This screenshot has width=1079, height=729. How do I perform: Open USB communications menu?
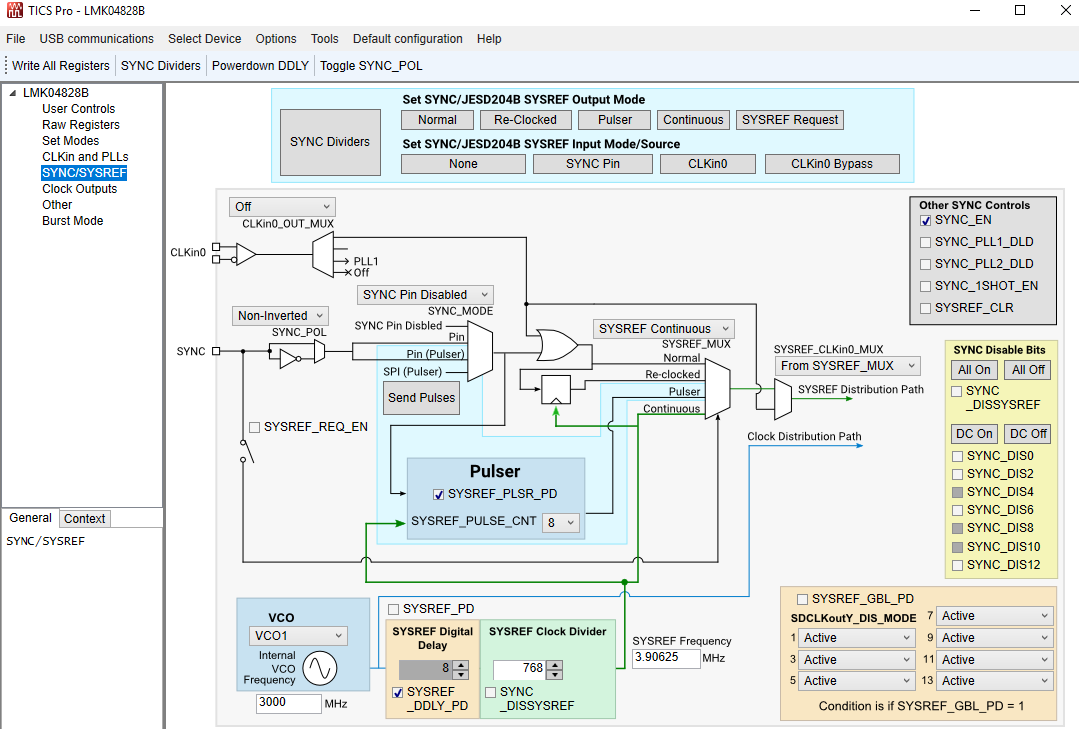pos(96,39)
